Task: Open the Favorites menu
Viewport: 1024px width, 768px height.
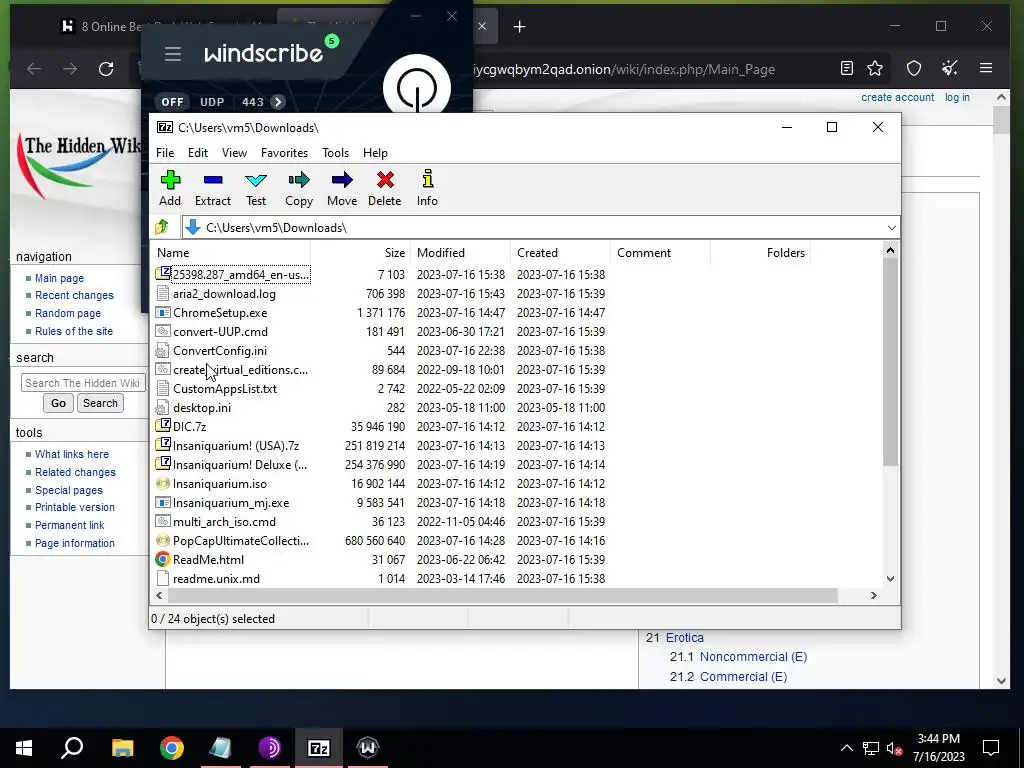Action: [x=284, y=153]
